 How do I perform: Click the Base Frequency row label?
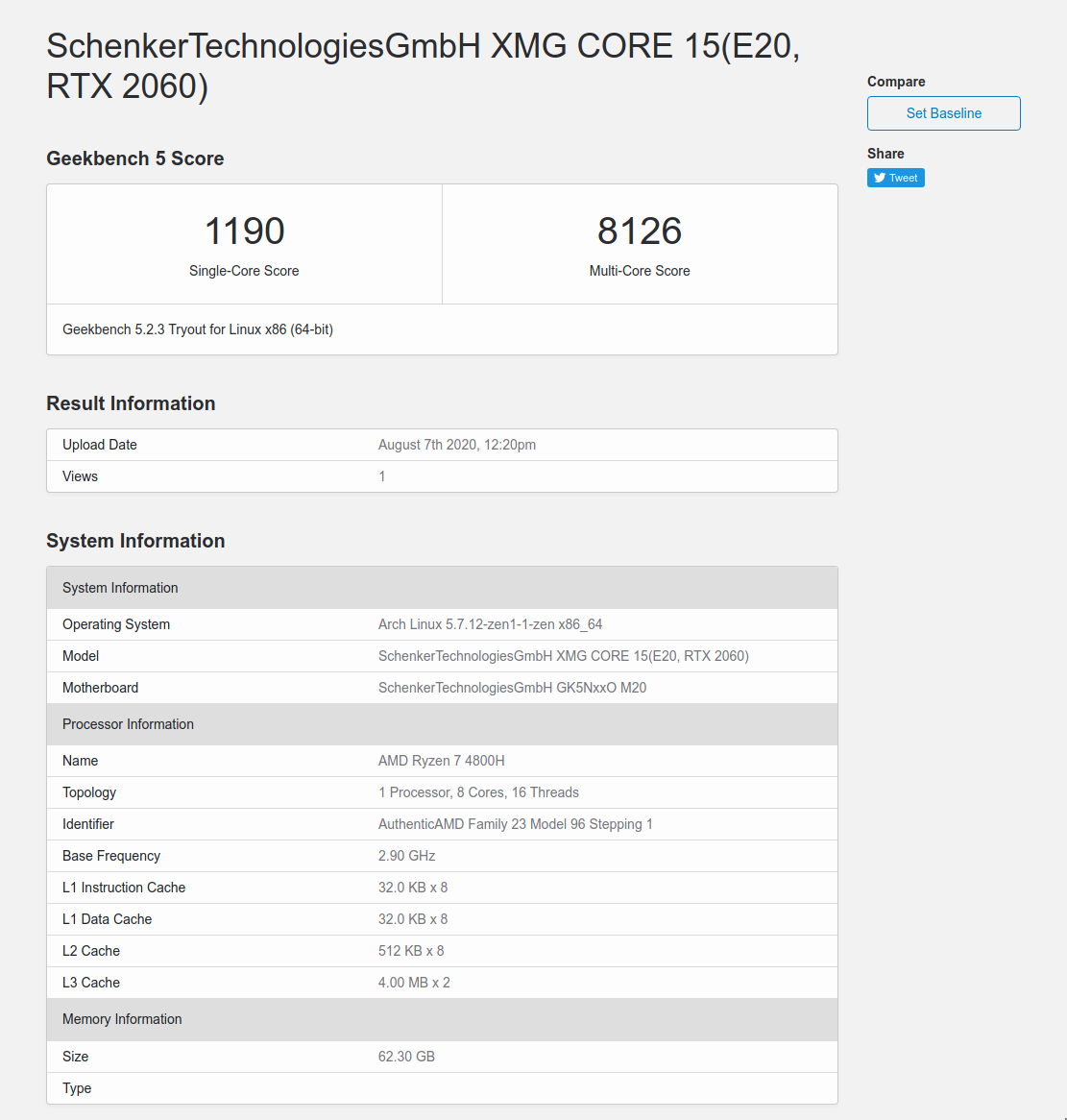tap(111, 856)
